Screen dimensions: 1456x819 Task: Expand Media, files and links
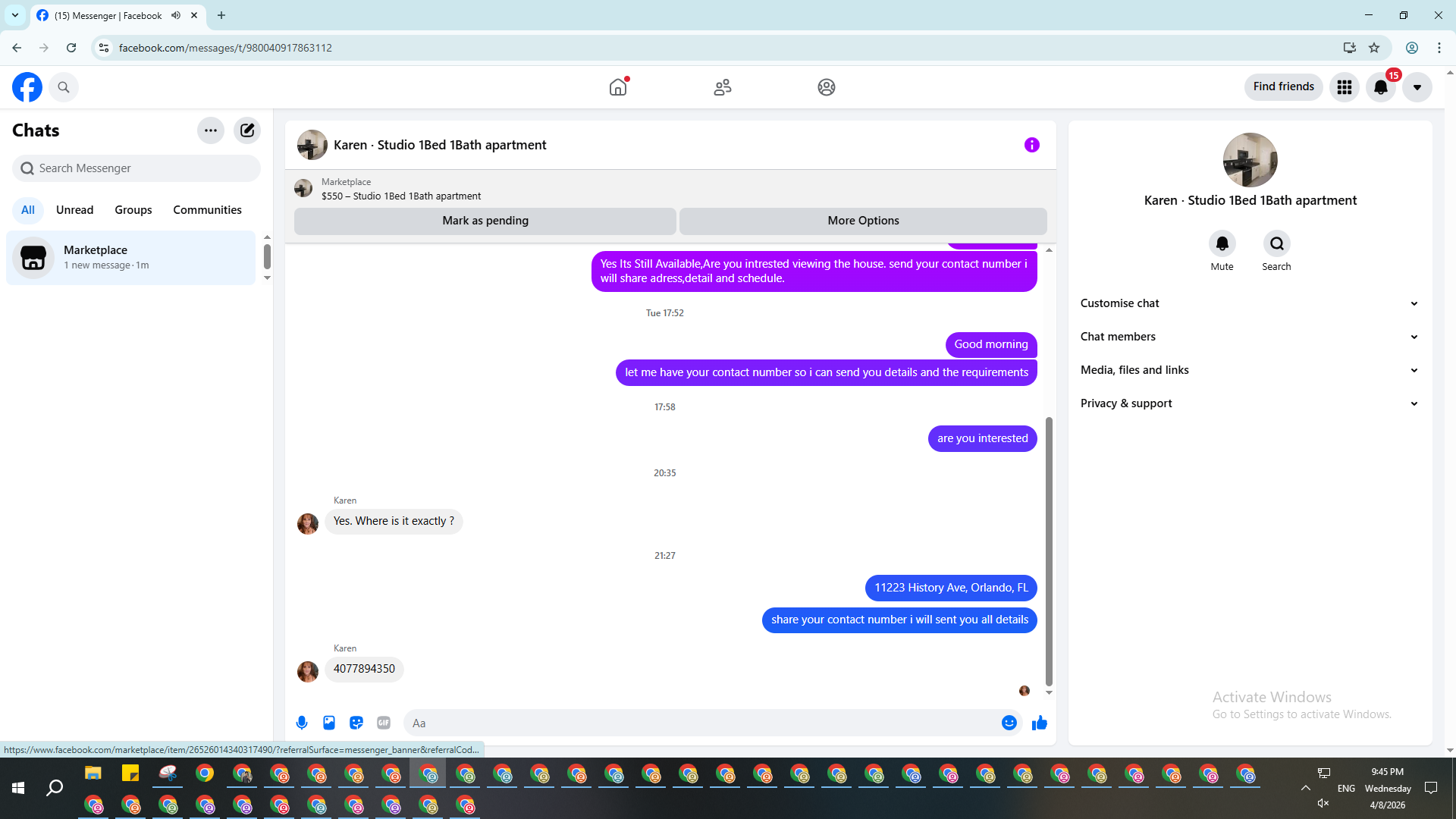(1250, 370)
